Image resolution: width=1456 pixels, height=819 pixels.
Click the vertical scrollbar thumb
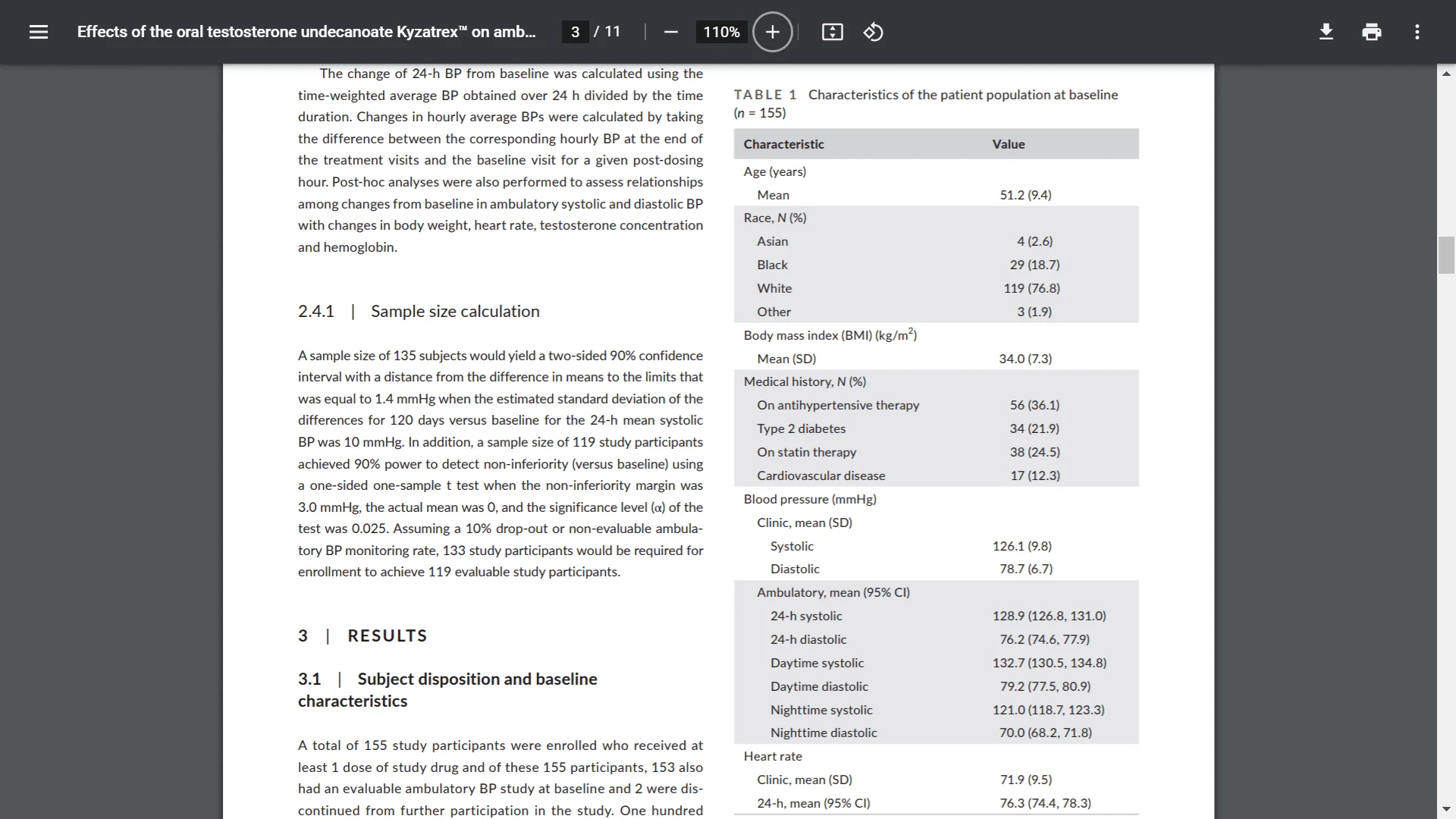[x=1446, y=255]
